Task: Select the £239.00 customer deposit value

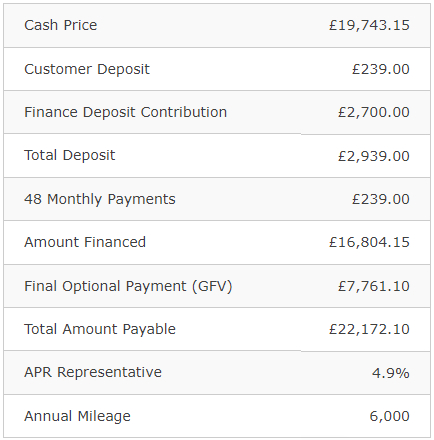Action: (x=381, y=69)
